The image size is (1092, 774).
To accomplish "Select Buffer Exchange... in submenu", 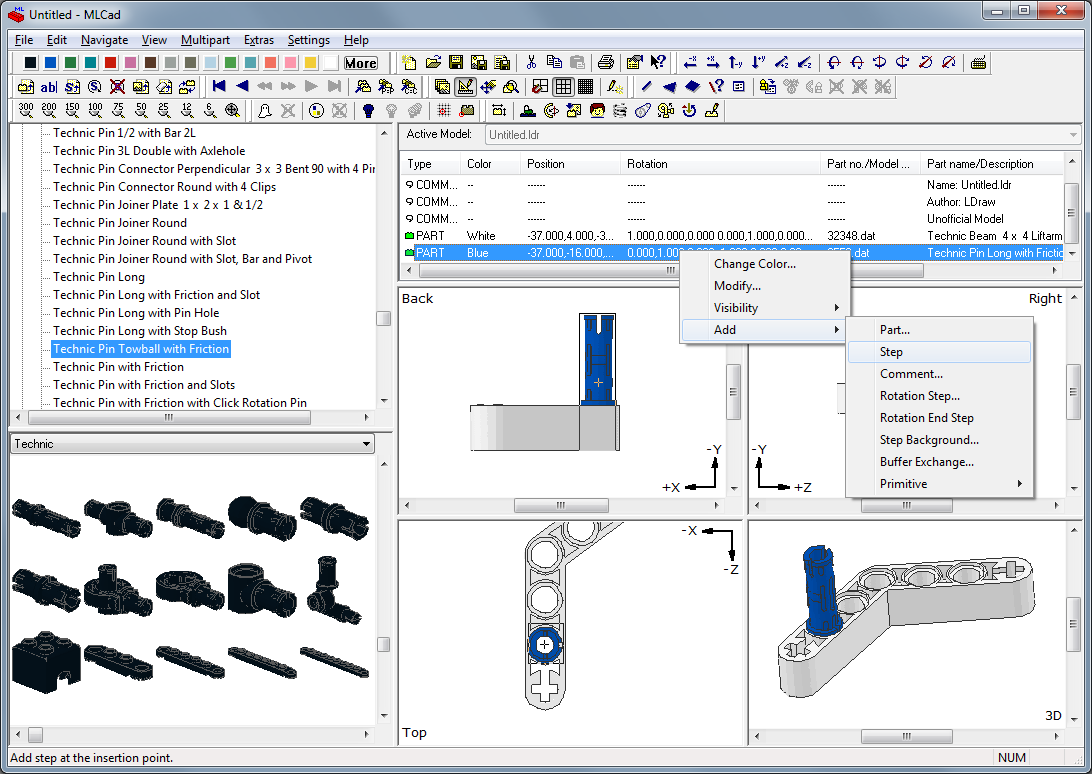I will [939, 462].
